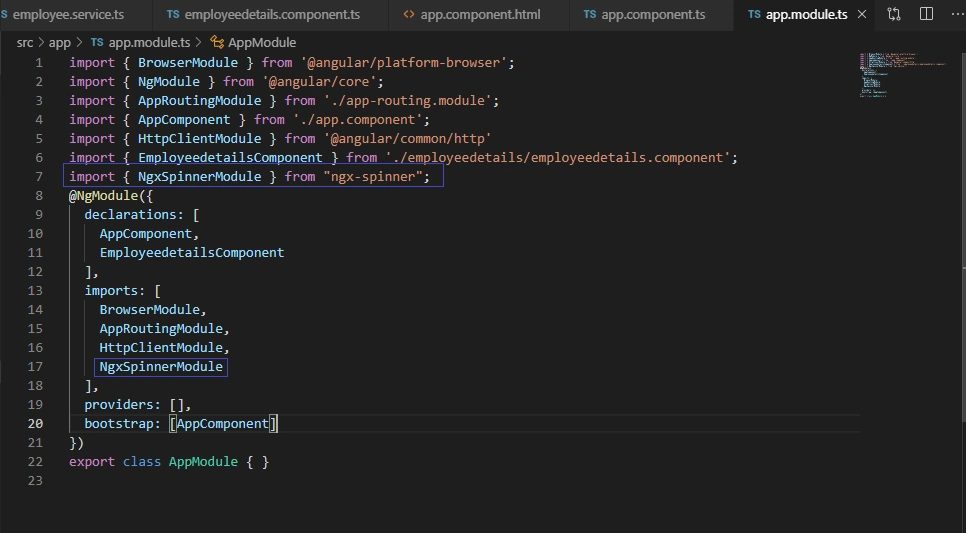Click the 'bootstrap' property on line 20

click(118, 423)
